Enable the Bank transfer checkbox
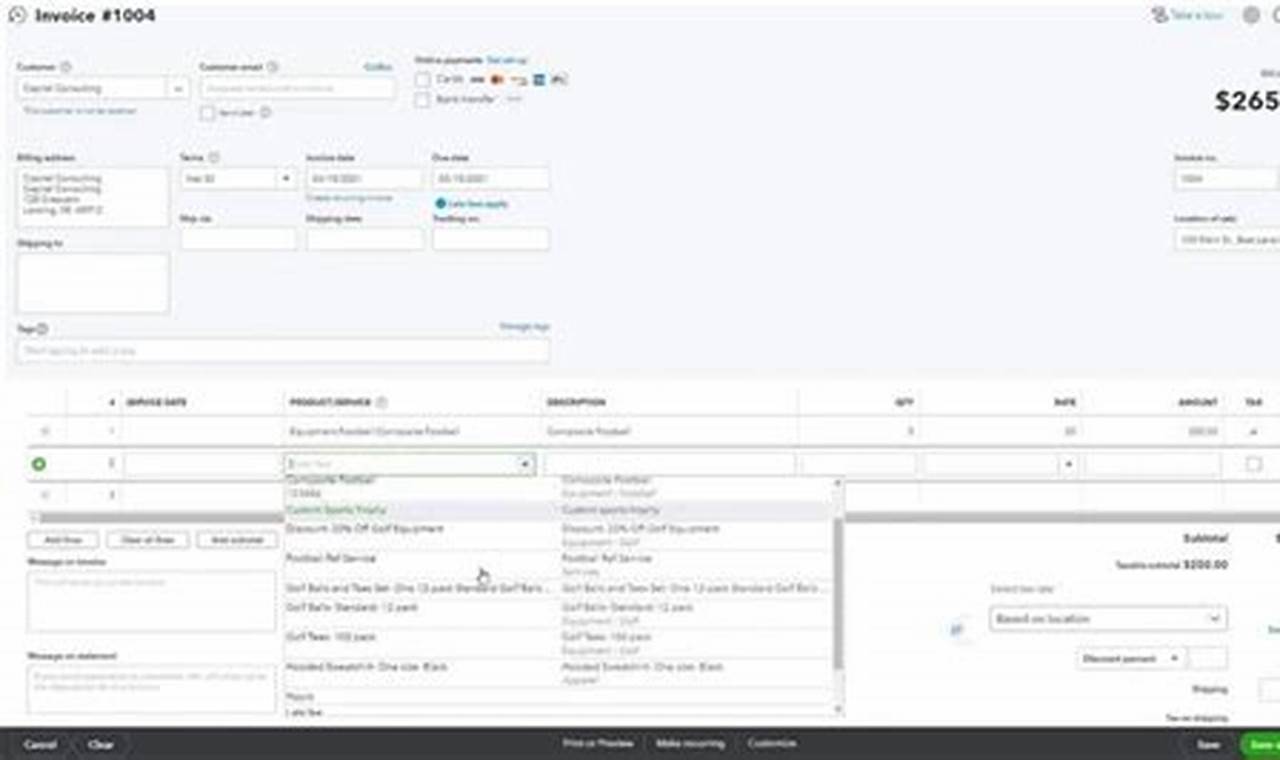Viewport: 1280px width, 760px height. (x=423, y=100)
